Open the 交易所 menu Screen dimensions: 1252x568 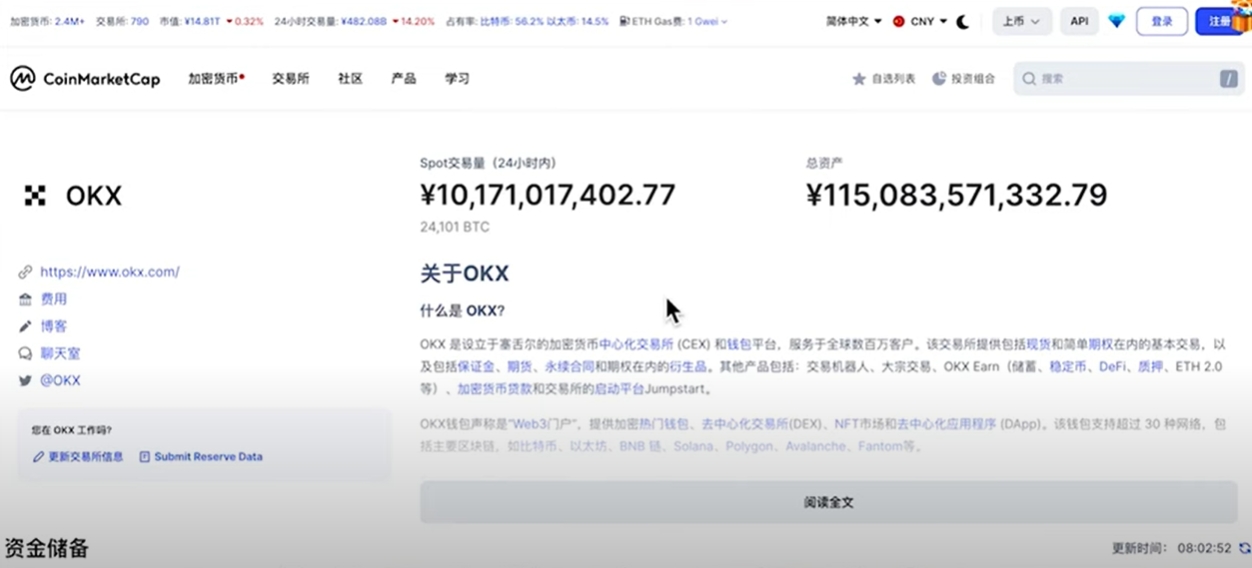[291, 79]
